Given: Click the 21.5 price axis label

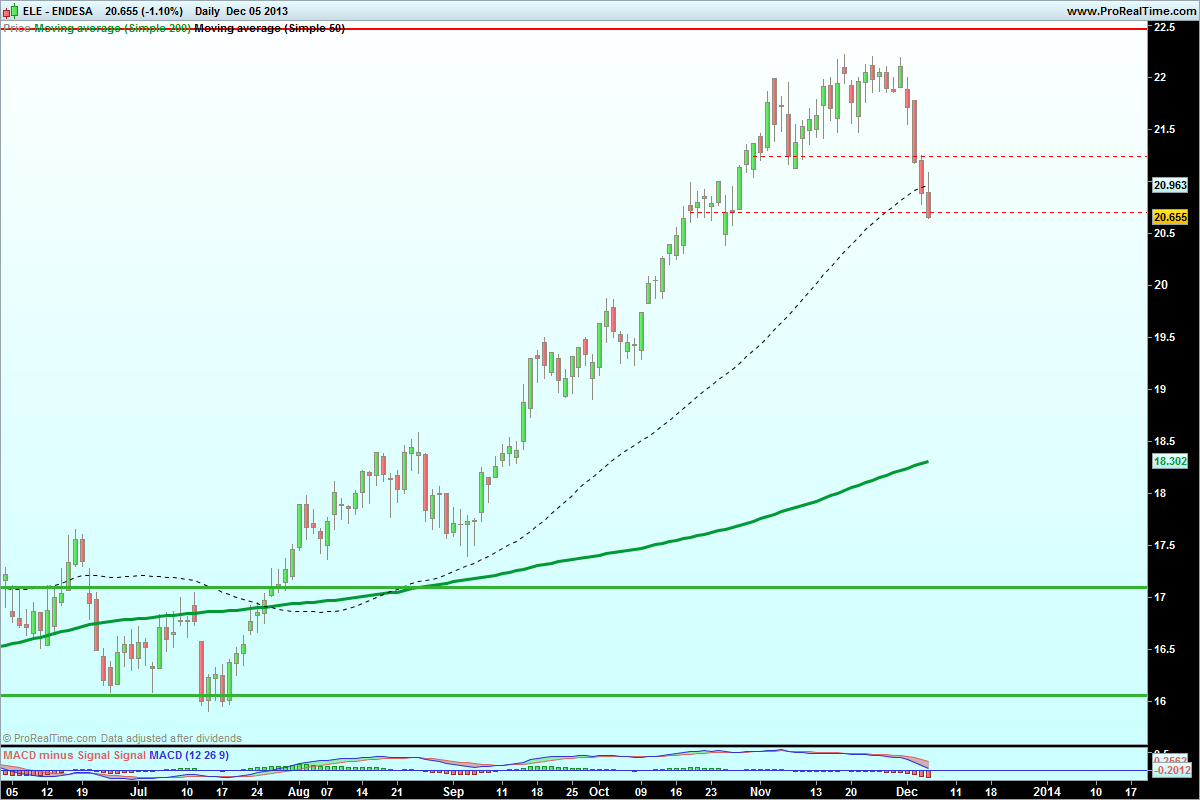Looking at the screenshot, I should coord(1164,131).
